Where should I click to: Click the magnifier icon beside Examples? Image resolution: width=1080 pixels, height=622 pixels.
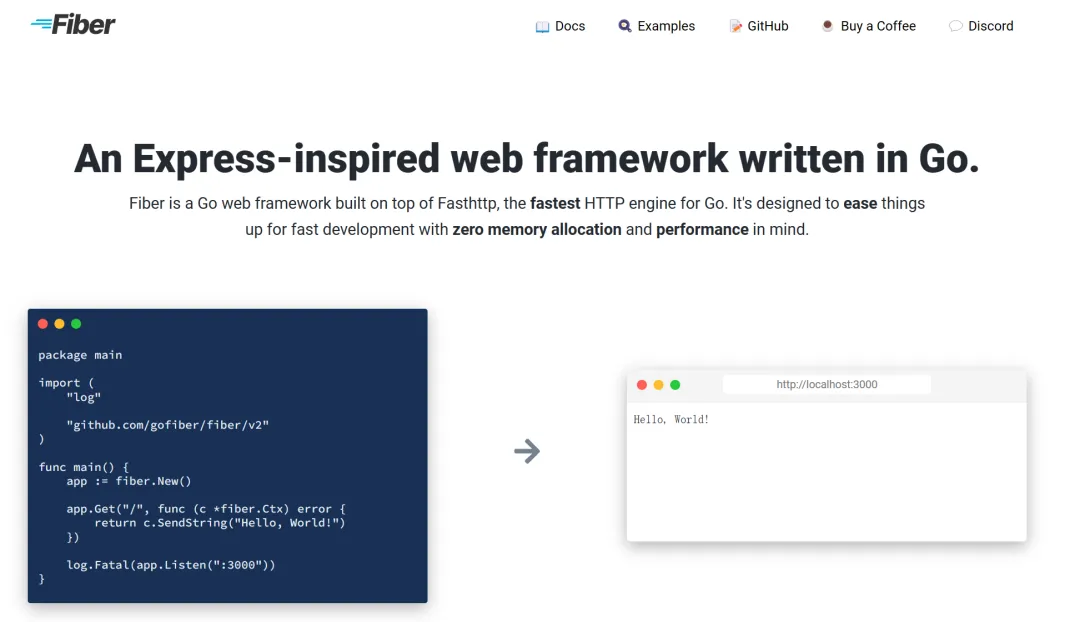625,26
